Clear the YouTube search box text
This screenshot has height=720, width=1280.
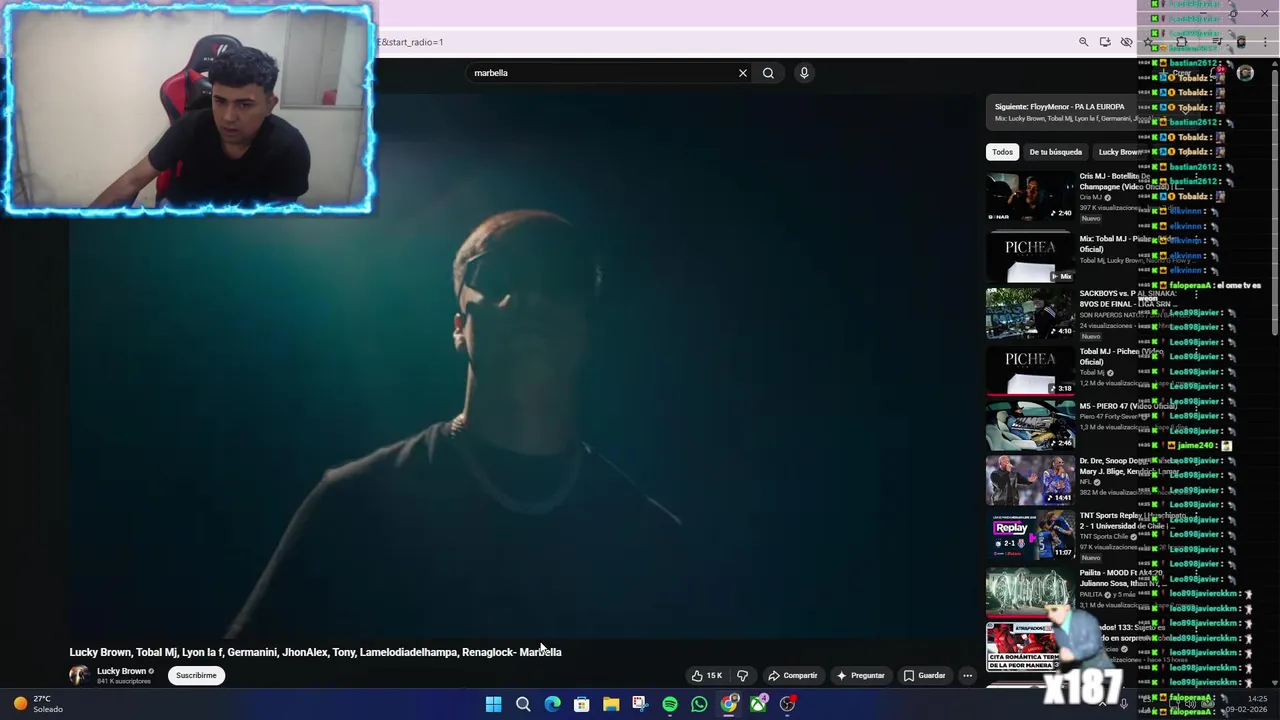743,73
